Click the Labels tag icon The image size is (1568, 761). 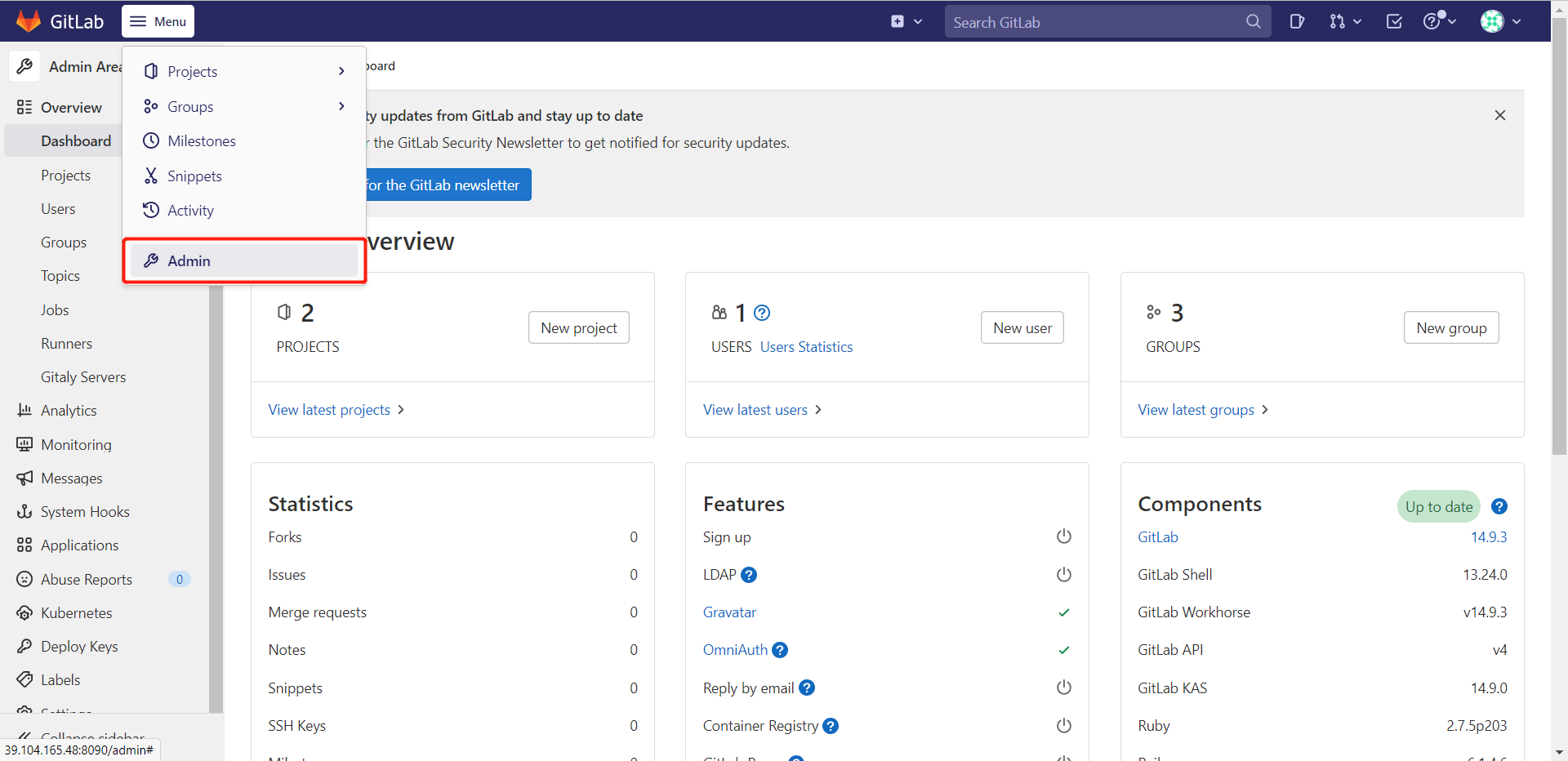coord(24,680)
